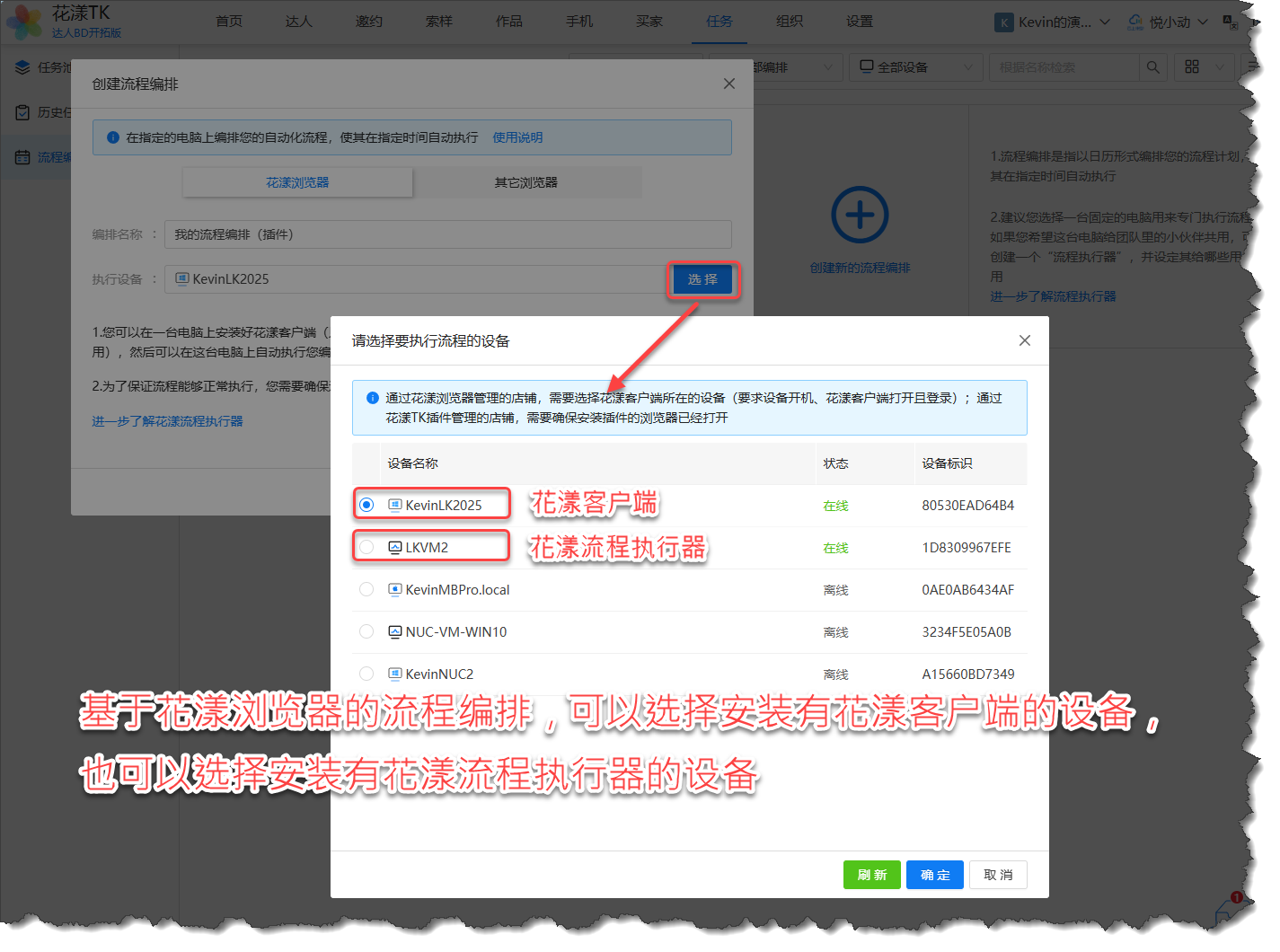Select KevinMBPro.local device radio button

(366, 589)
